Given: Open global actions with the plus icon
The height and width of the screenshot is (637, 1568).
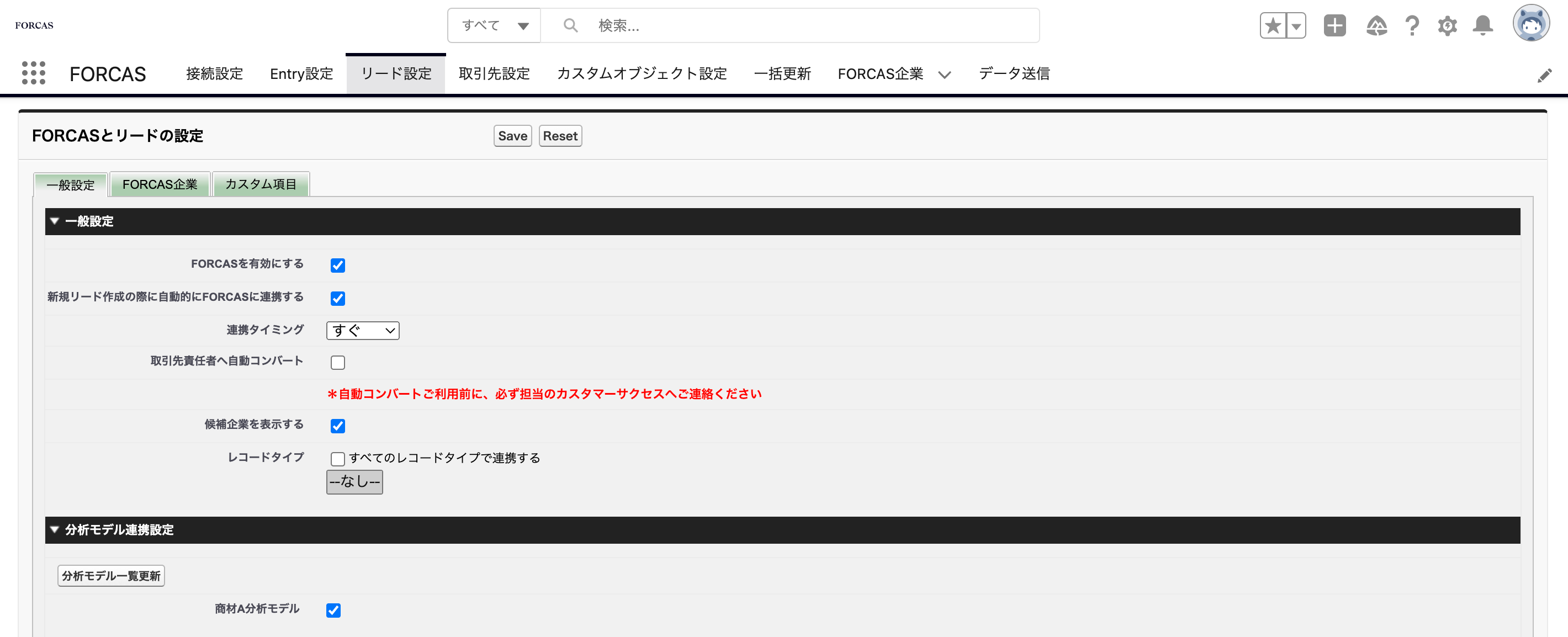Looking at the screenshot, I should (x=1334, y=25).
